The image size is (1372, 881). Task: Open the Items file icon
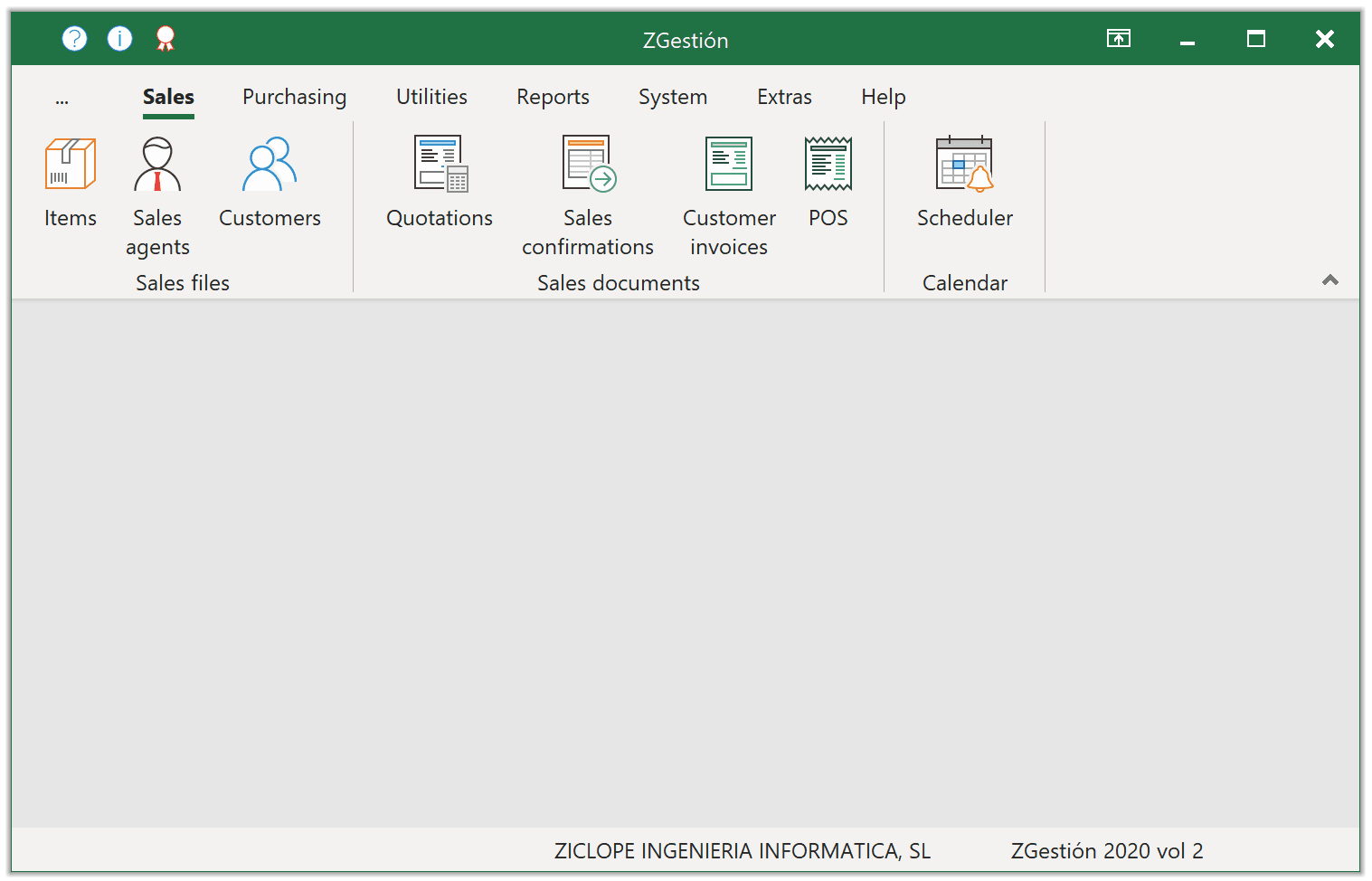click(x=71, y=165)
